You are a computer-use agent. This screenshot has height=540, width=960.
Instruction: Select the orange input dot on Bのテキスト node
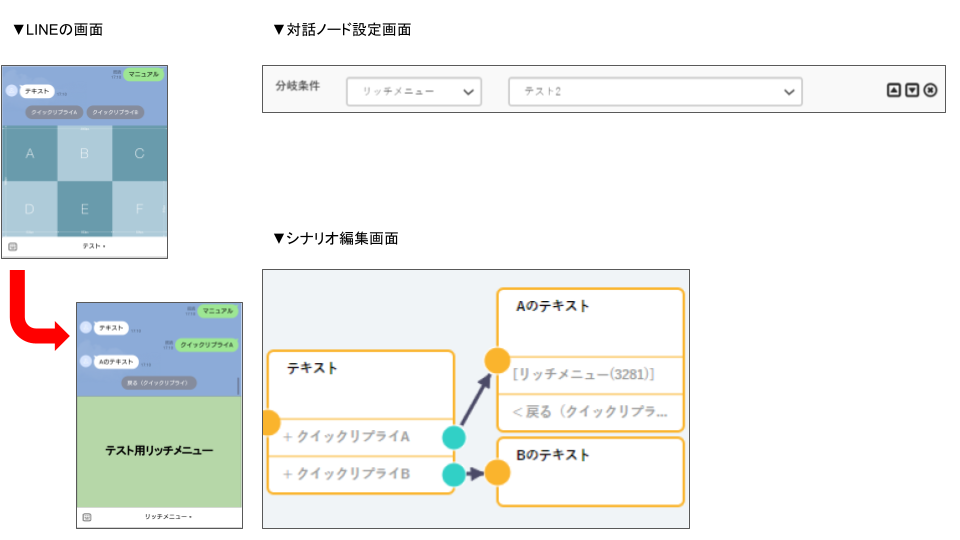tap(497, 472)
